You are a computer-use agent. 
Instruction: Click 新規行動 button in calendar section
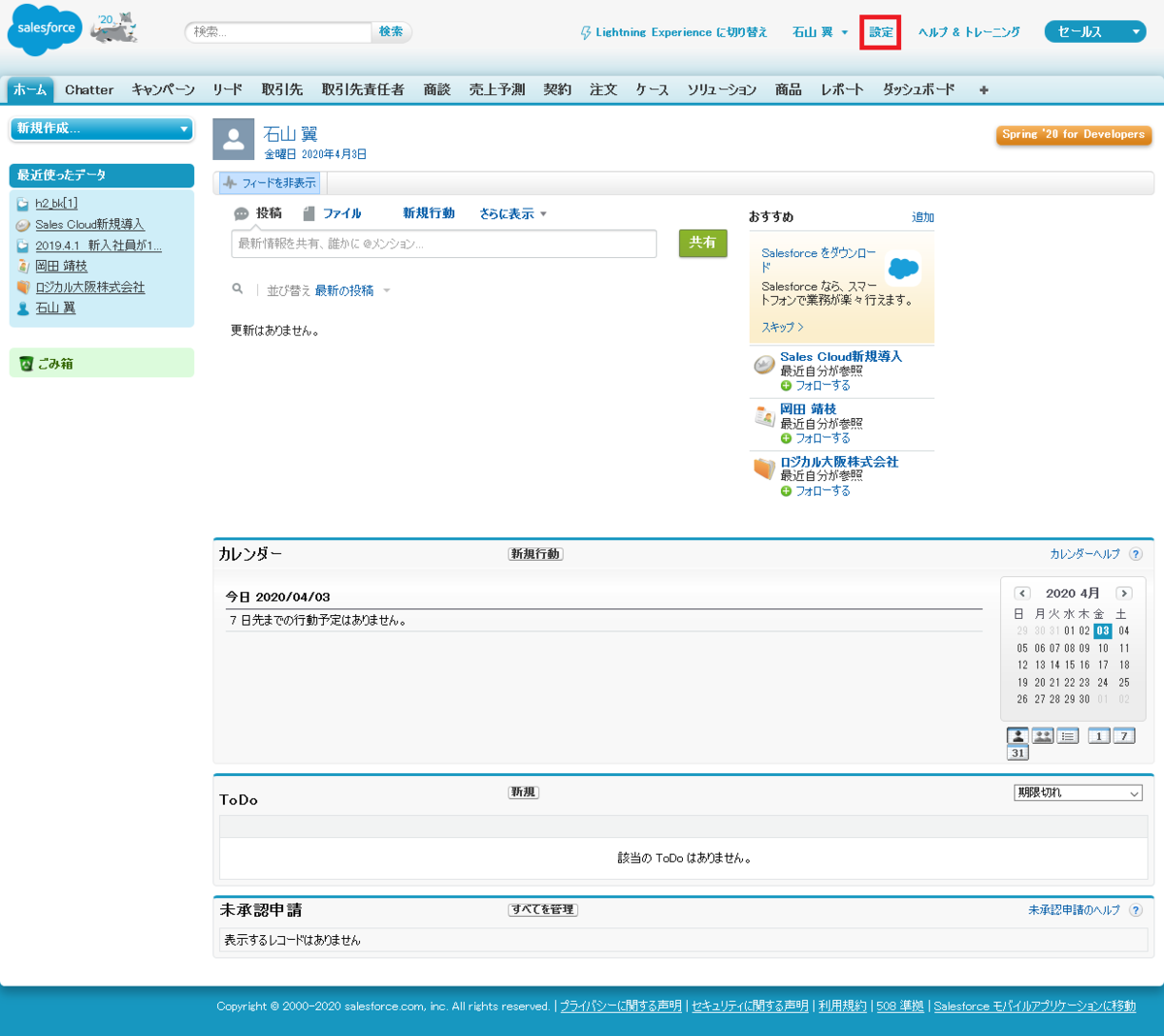coord(535,554)
